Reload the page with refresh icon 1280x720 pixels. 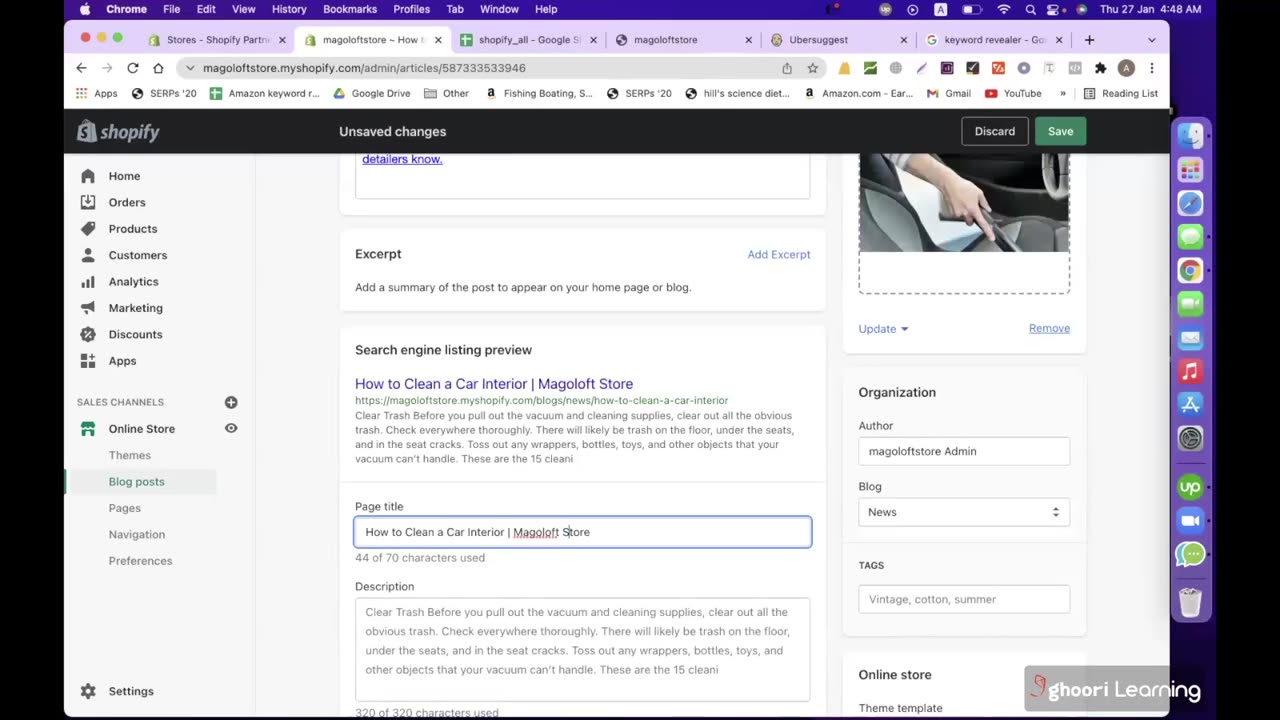click(x=132, y=68)
